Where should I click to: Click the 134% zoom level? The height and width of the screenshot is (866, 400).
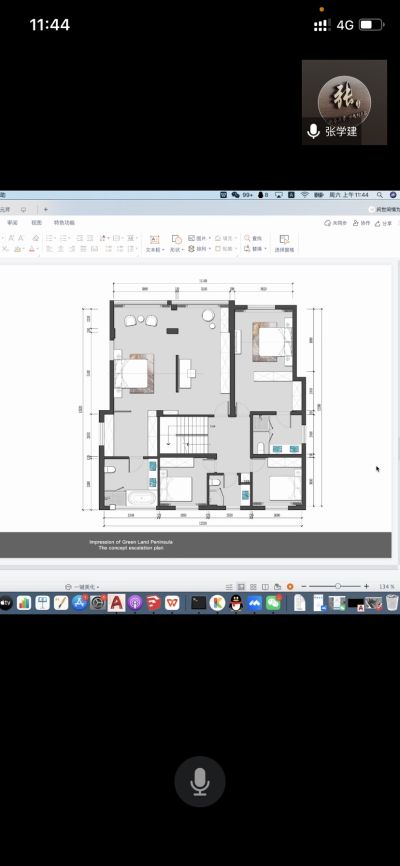click(x=386, y=587)
